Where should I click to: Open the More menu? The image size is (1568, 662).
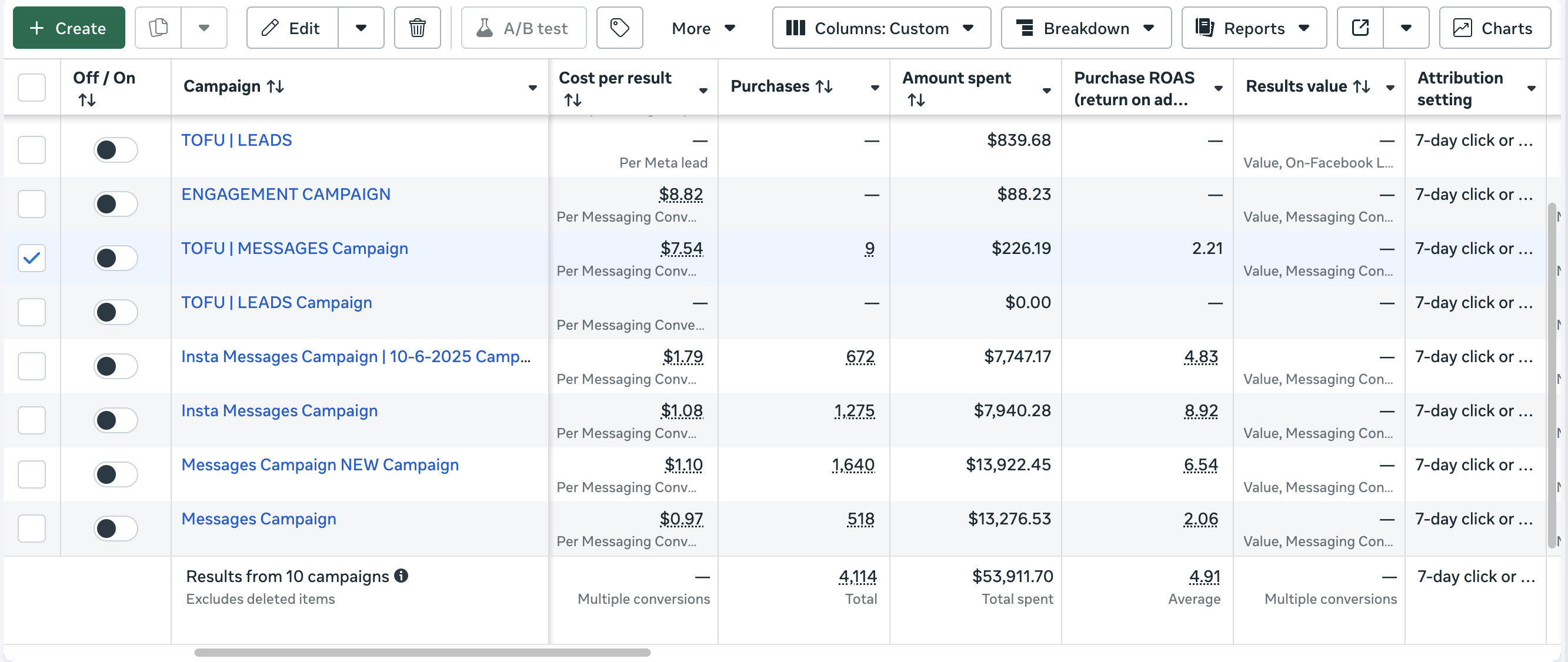point(703,28)
